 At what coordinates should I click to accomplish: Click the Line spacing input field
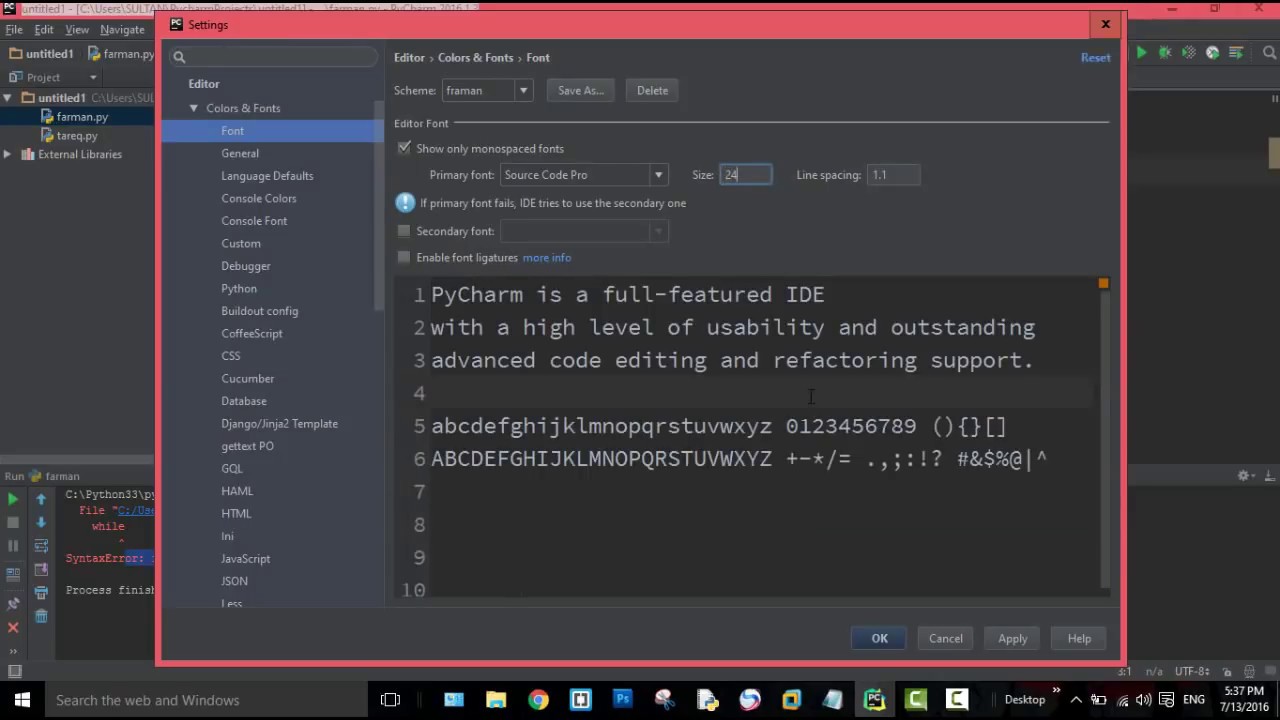[x=894, y=175]
